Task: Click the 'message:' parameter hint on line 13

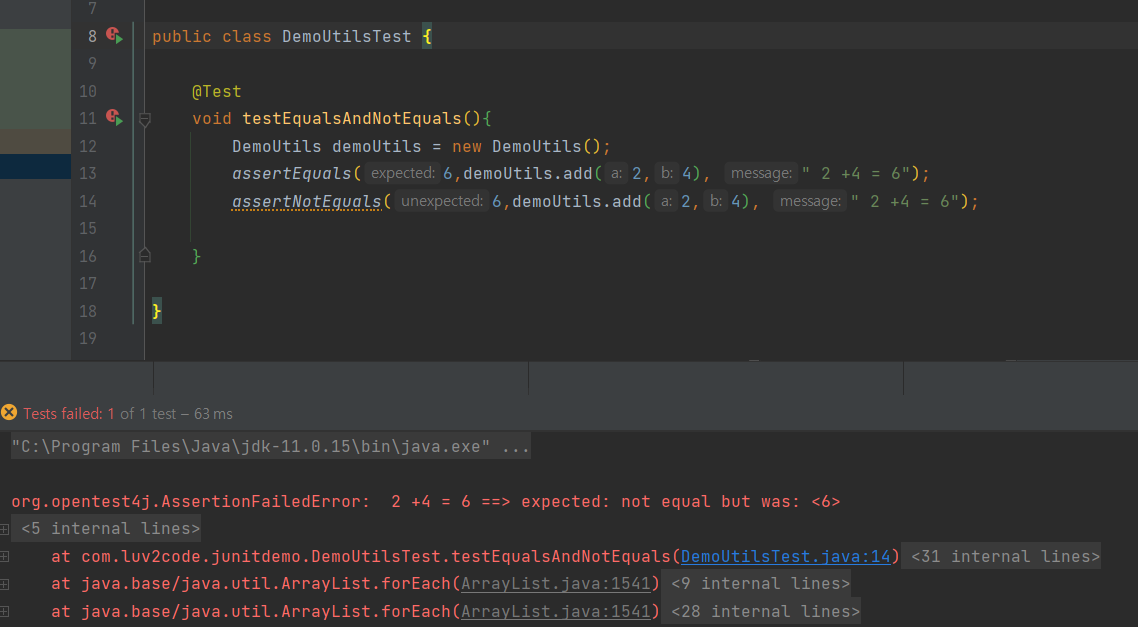Action: tap(761, 173)
